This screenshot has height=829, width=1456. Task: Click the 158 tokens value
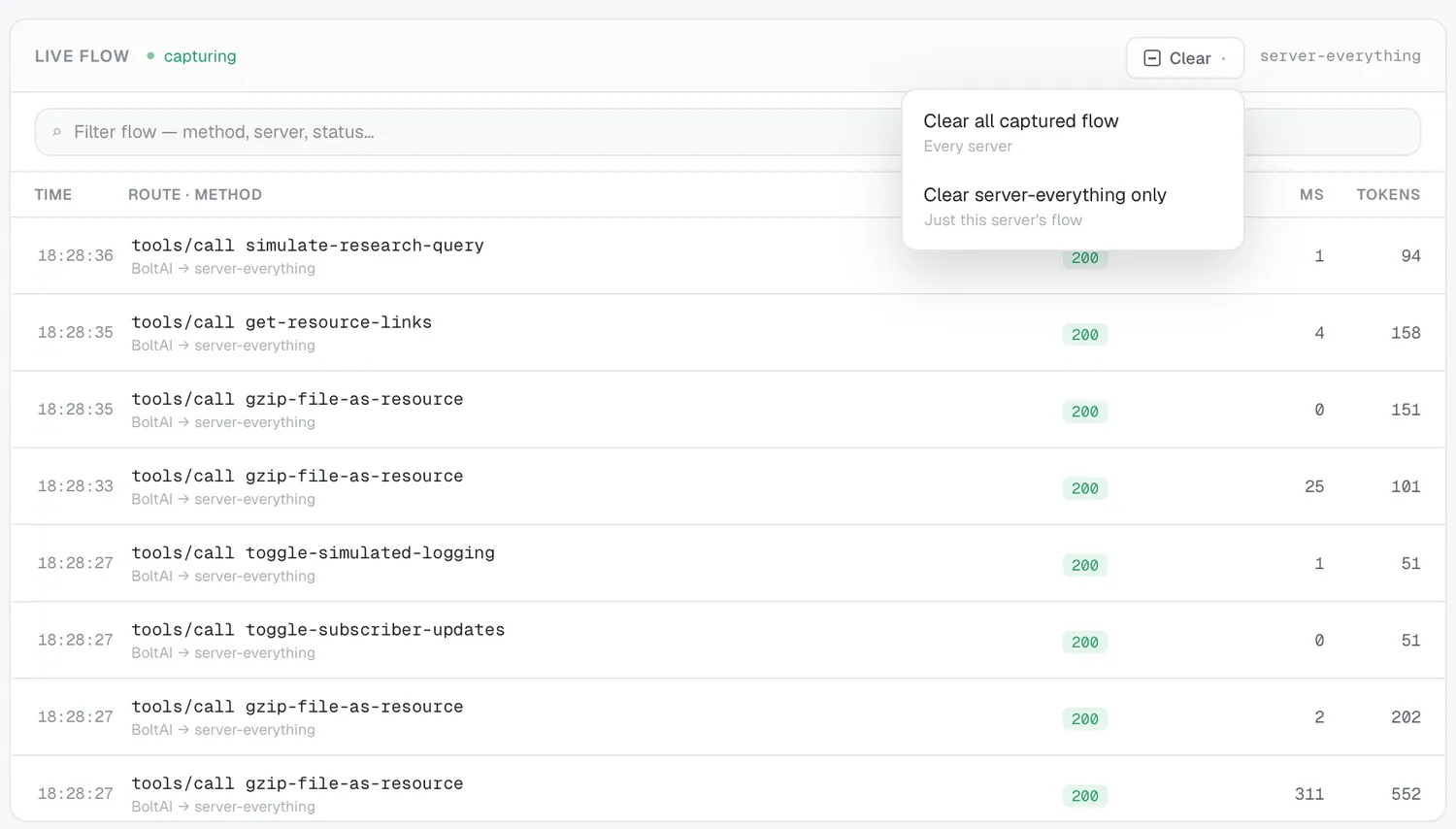pos(1406,333)
